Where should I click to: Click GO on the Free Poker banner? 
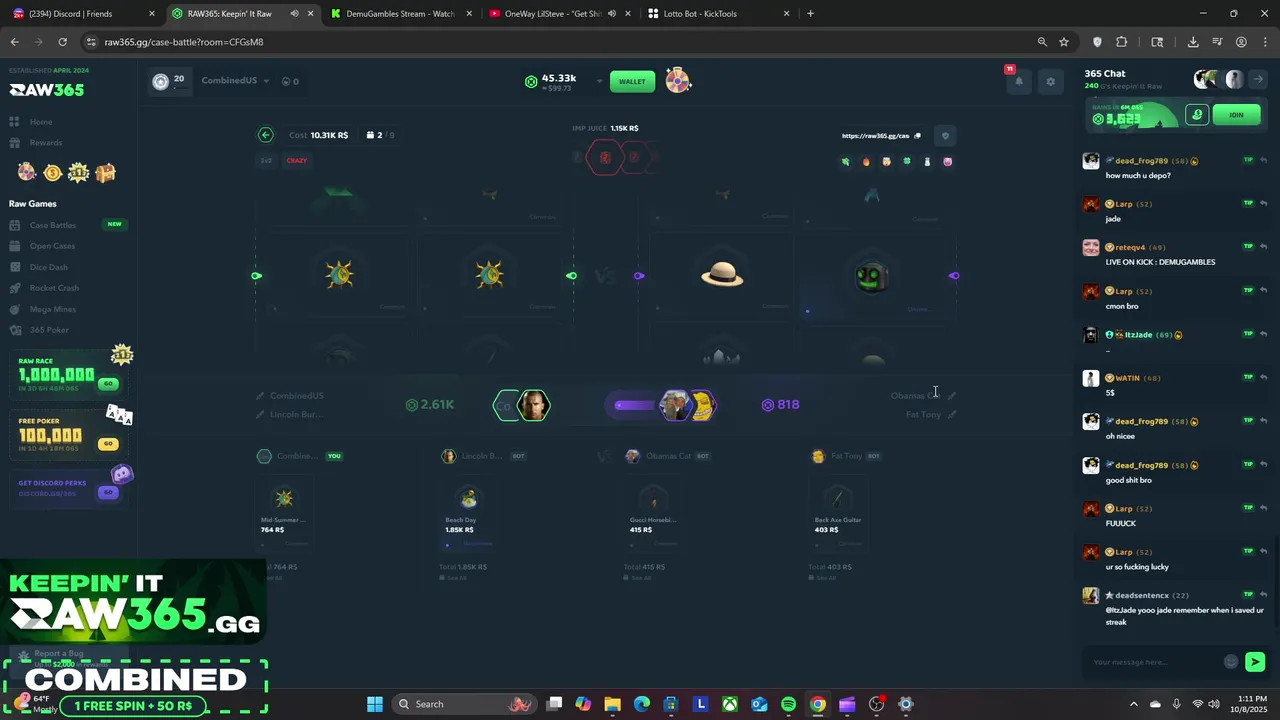click(x=108, y=444)
